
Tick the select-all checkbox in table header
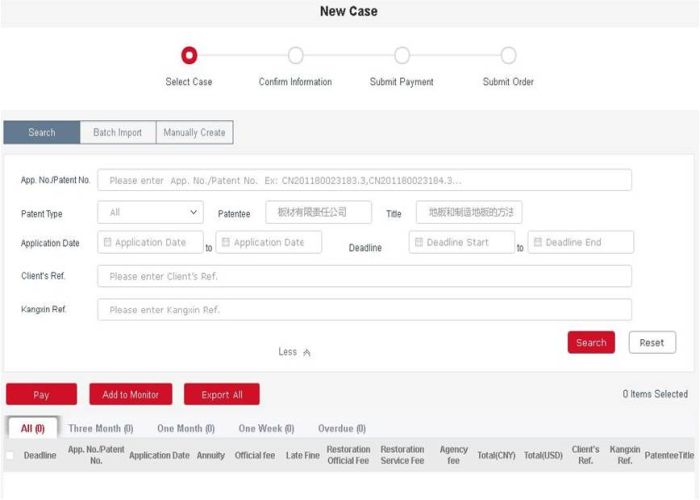(x=10, y=456)
